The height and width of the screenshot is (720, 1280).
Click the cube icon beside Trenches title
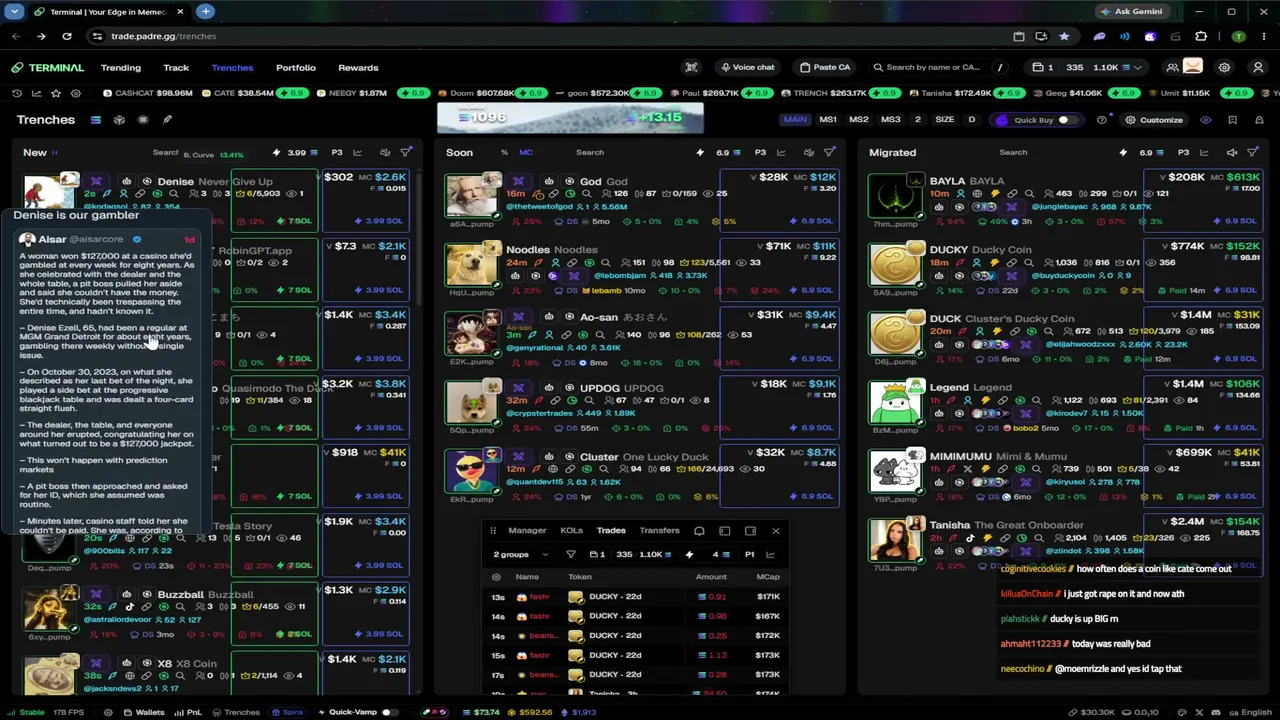tap(119, 120)
